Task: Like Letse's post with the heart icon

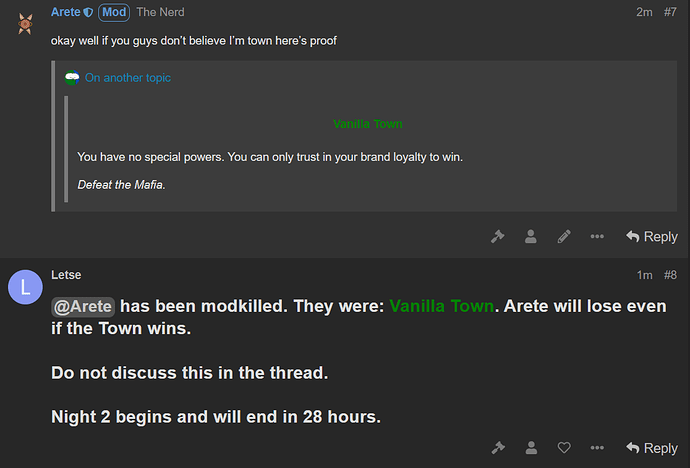Action: [x=564, y=448]
